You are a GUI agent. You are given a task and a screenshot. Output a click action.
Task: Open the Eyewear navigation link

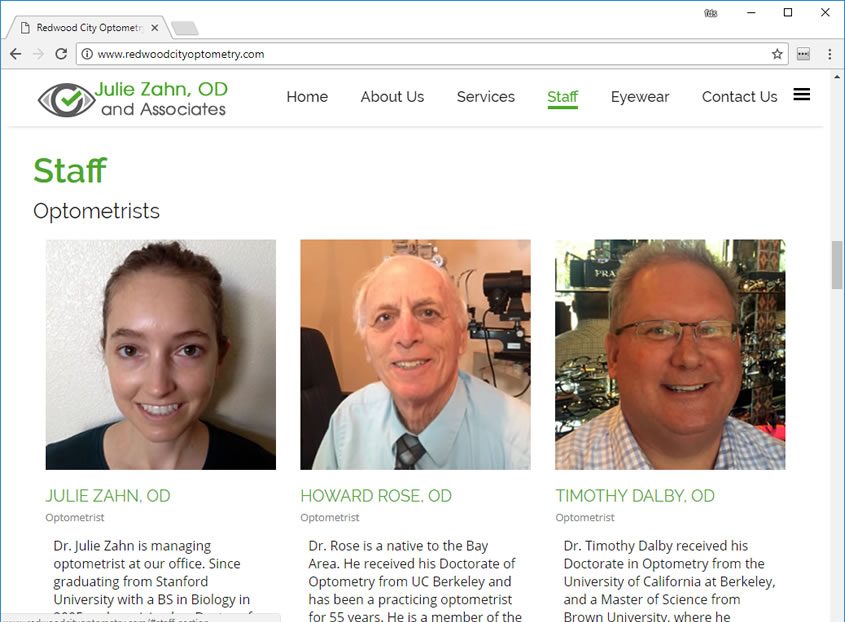point(640,97)
